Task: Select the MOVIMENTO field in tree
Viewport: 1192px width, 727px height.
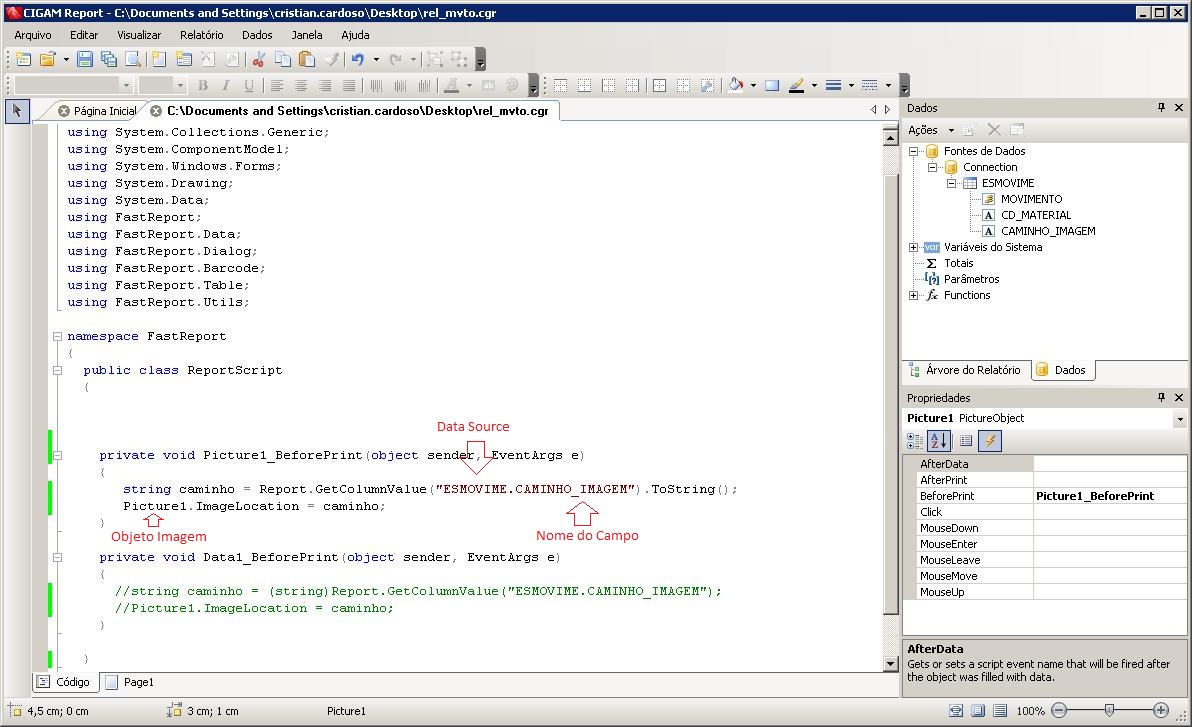Action: point(1031,199)
